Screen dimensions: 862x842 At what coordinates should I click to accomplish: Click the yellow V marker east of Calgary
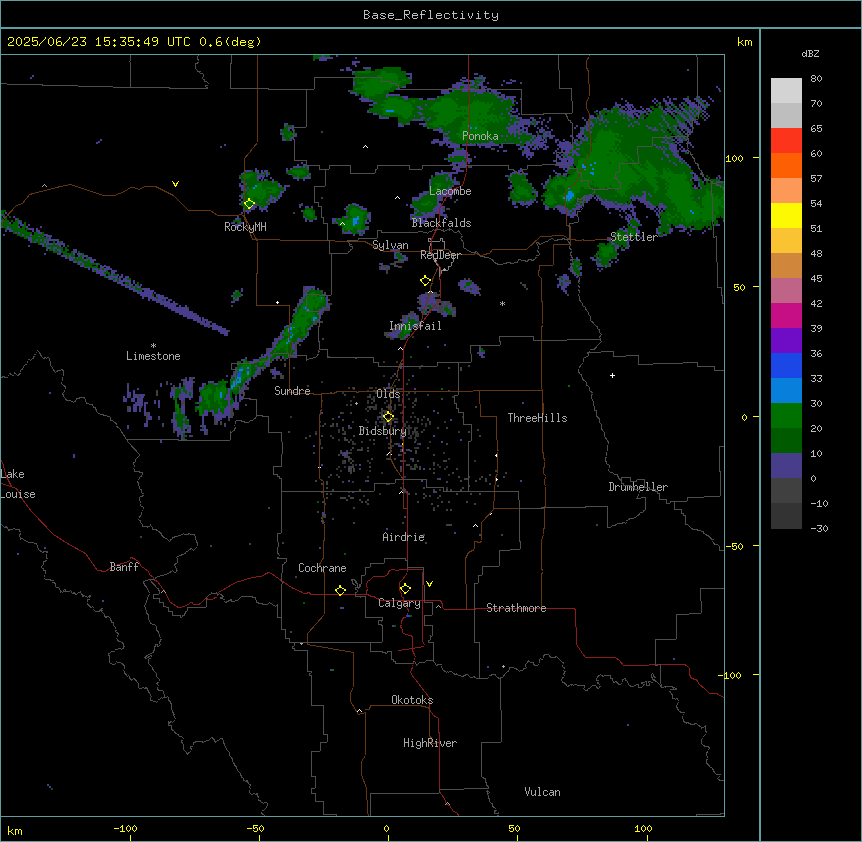click(x=429, y=584)
